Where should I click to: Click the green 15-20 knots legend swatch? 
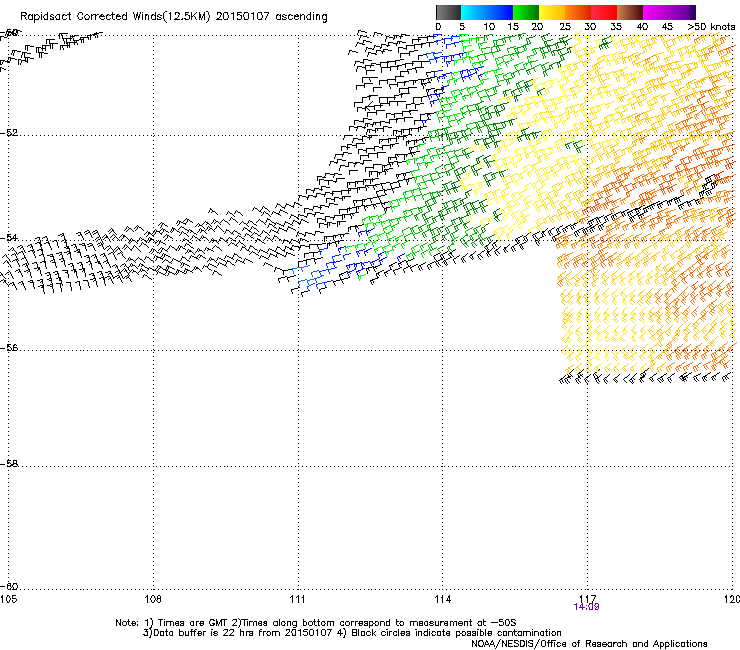pyautogui.click(x=526, y=12)
